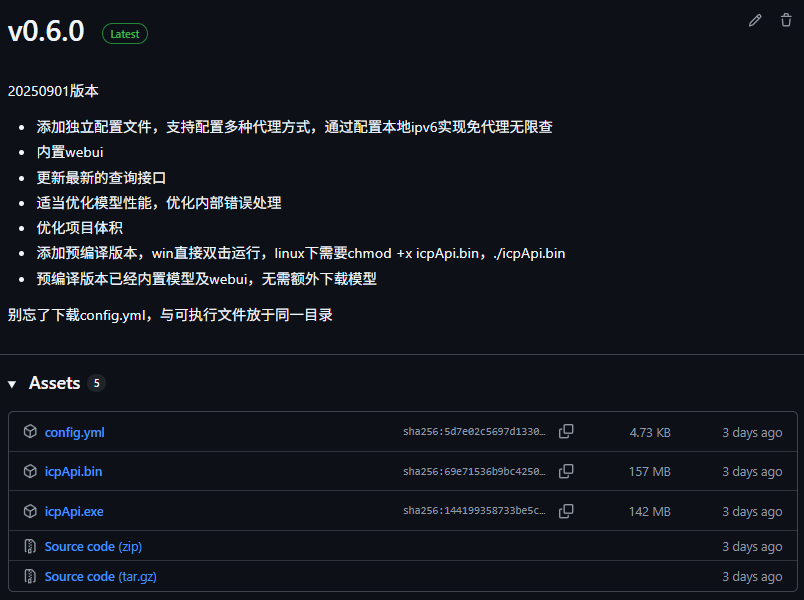Download the icpApi.bin asset
The height and width of the screenshot is (600, 804).
(x=72, y=471)
